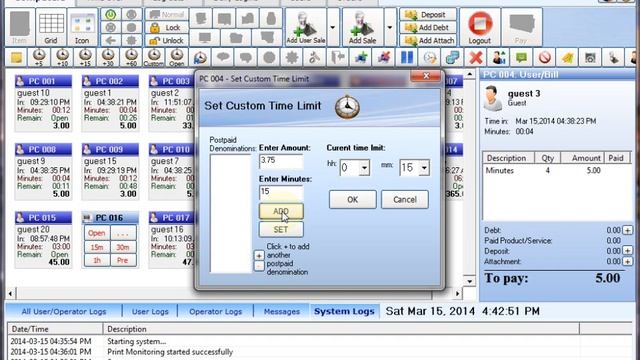Click 30m button on PC 016
The image size is (640, 360).
click(122, 247)
